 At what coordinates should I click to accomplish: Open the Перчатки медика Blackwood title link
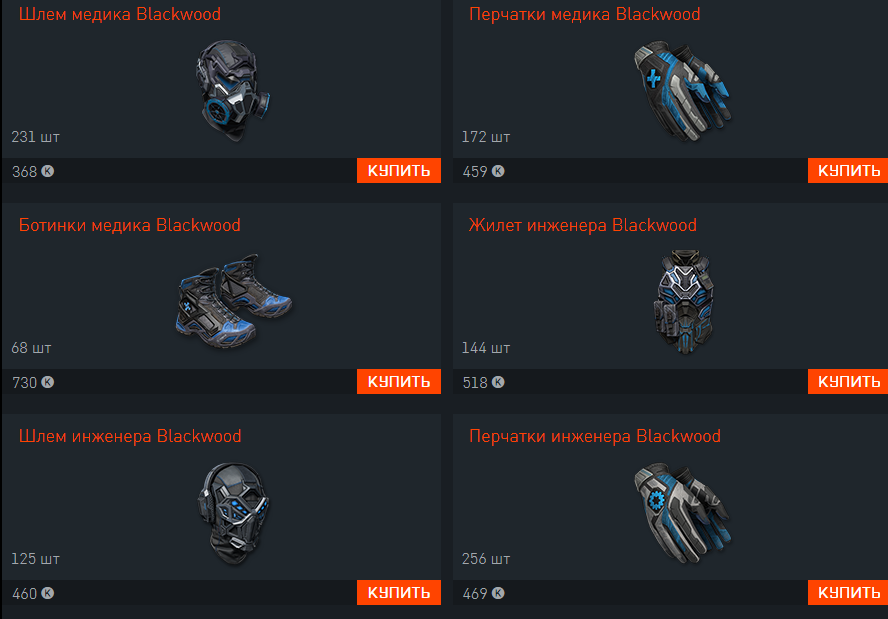click(x=584, y=14)
